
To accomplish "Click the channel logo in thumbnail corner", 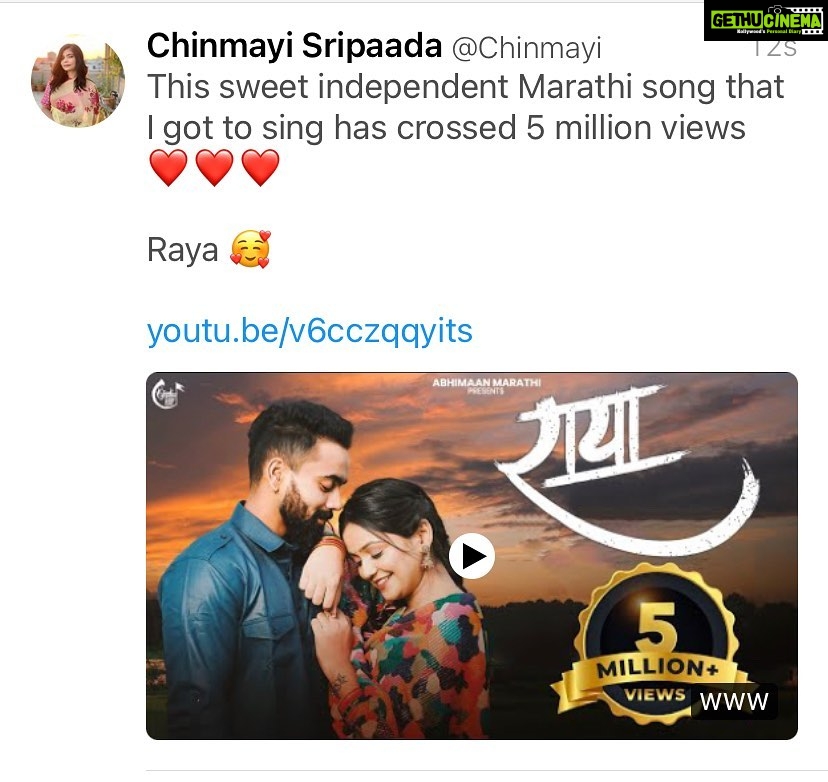I will click(167, 394).
